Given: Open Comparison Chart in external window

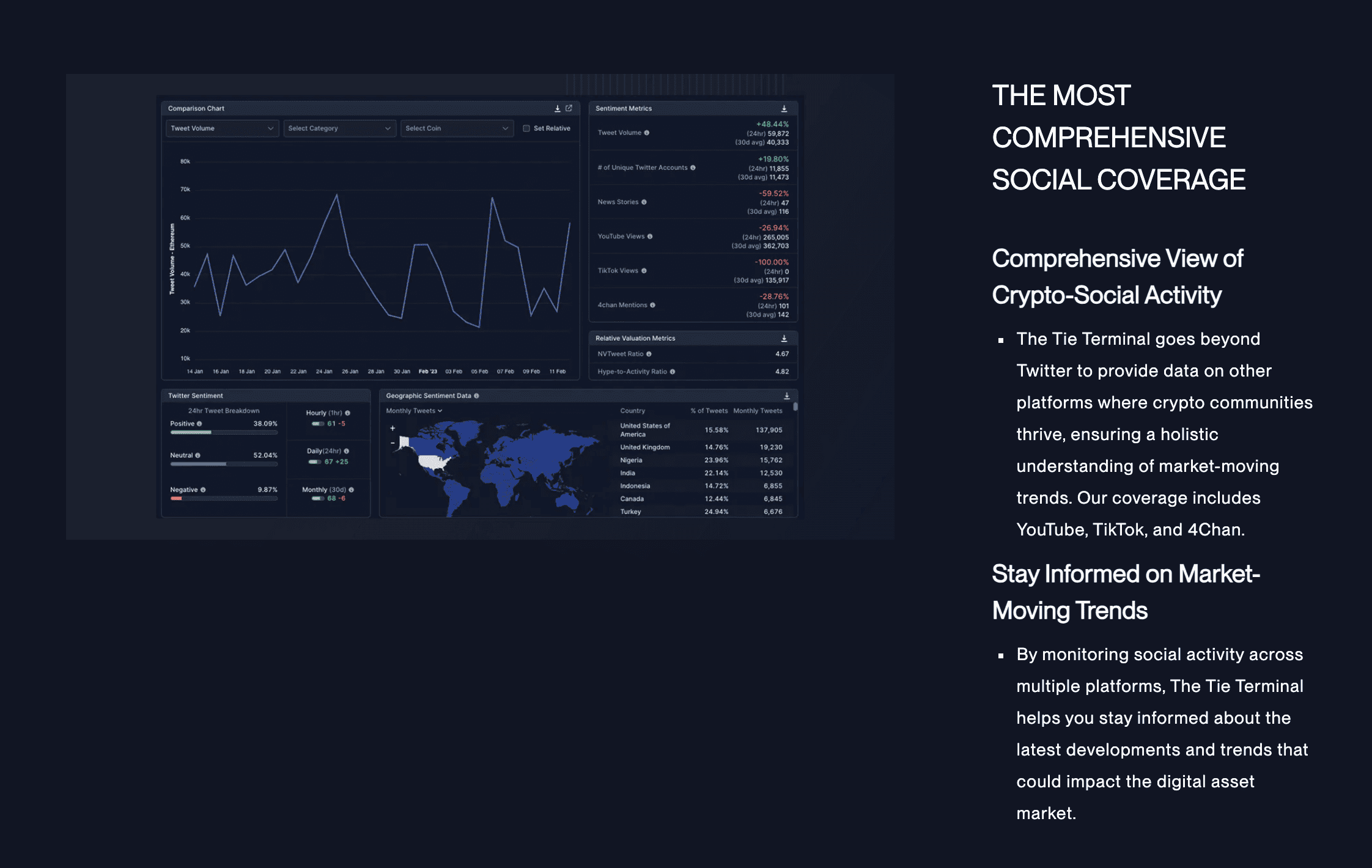Looking at the screenshot, I should click(569, 108).
